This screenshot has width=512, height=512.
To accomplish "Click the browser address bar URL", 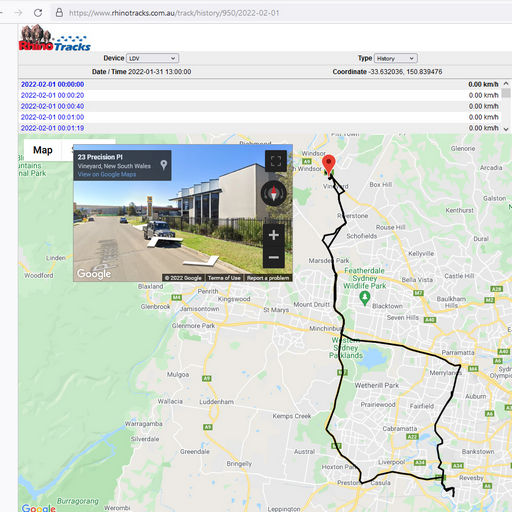I will click(x=174, y=13).
